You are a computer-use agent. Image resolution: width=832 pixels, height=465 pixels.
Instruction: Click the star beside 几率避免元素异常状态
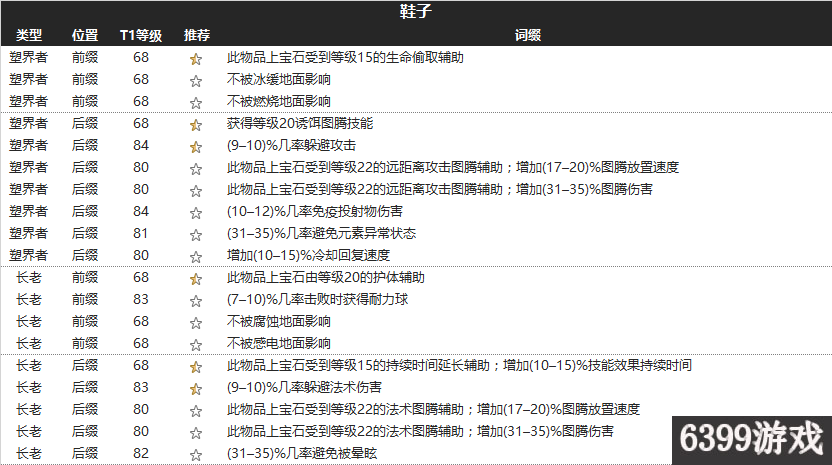point(196,235)
